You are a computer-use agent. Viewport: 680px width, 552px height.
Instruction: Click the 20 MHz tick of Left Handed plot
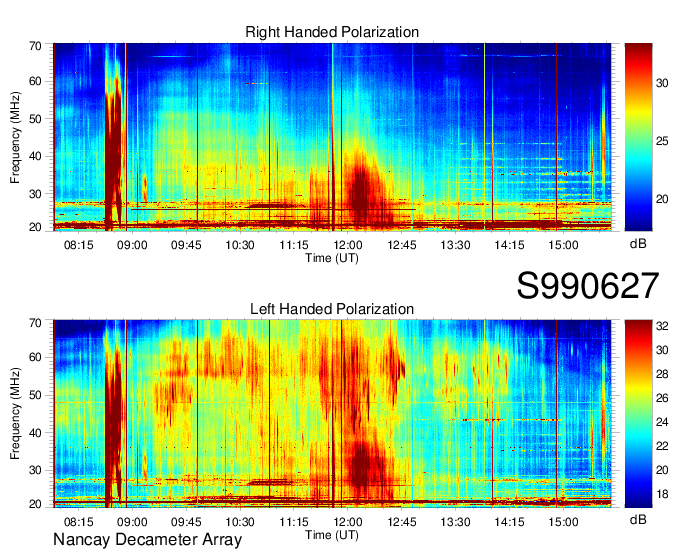click(x=36, y=504)
